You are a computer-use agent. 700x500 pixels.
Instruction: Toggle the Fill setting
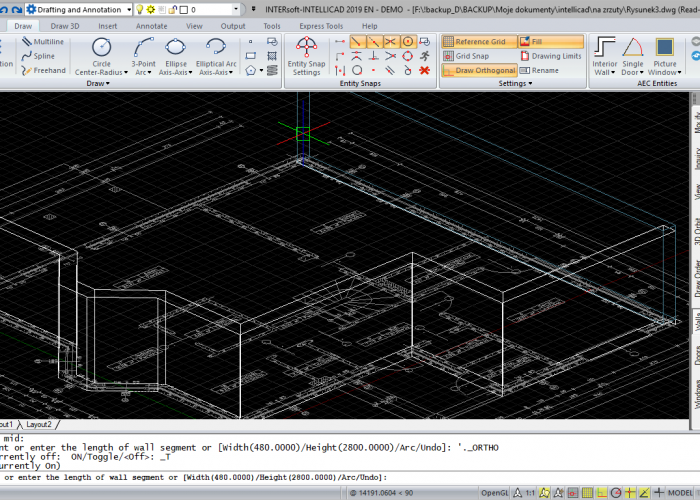[x=551, y=42]
